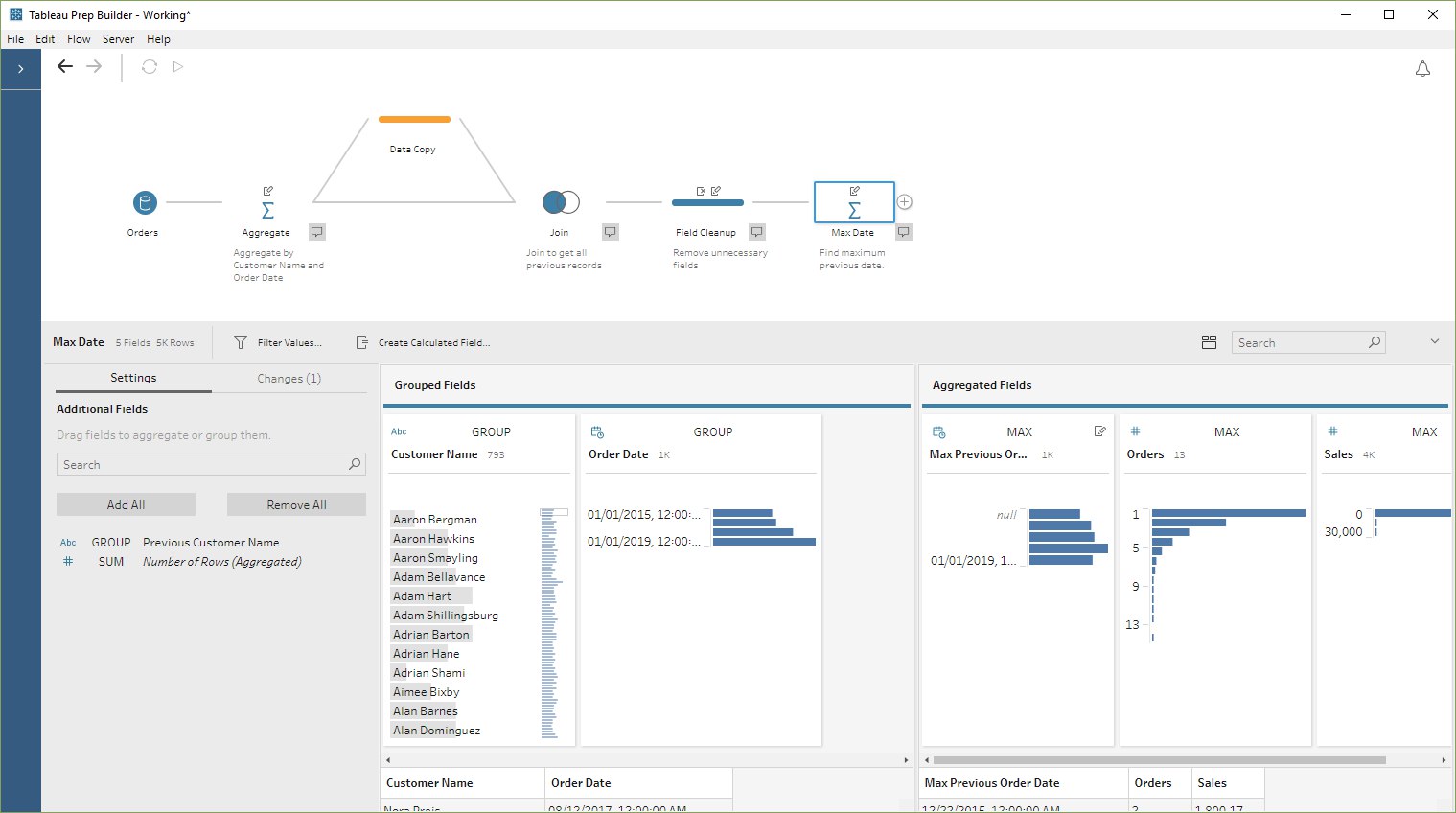Click the edit annotation icon above Aggregate
Viewport: 1456px width, 813px height.
tap(268, 191)
